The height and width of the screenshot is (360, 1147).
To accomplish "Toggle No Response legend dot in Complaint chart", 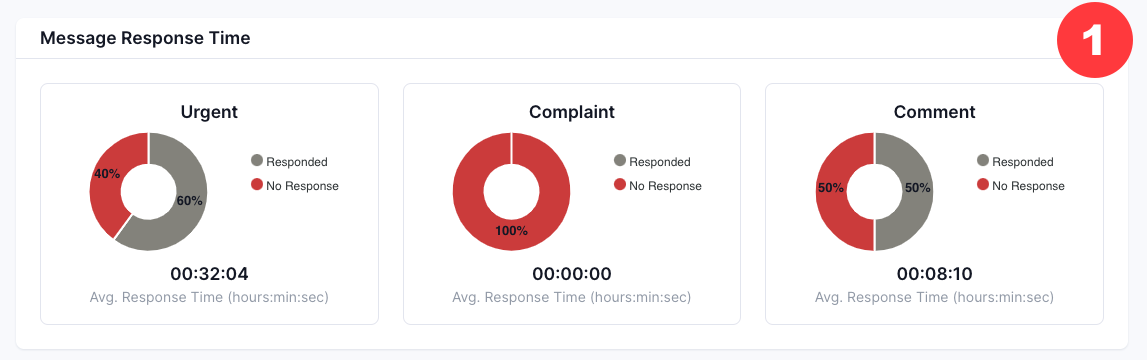I will [x=620, y=185].
